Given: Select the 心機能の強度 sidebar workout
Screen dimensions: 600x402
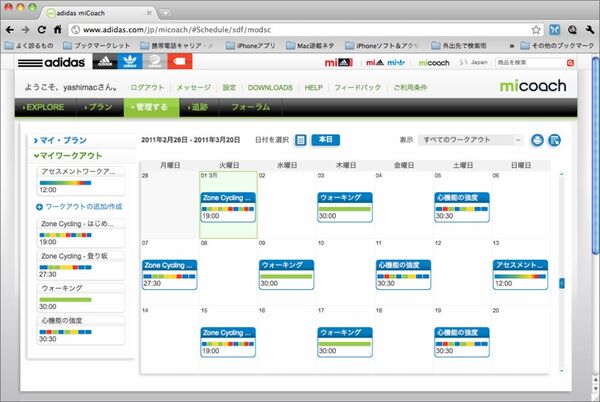Looking at the screenshot, I should point(81,330).
